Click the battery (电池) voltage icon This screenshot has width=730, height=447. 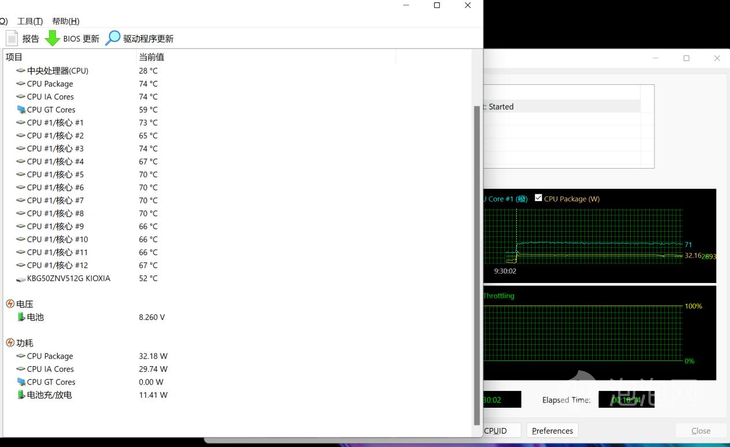point(21,317)
